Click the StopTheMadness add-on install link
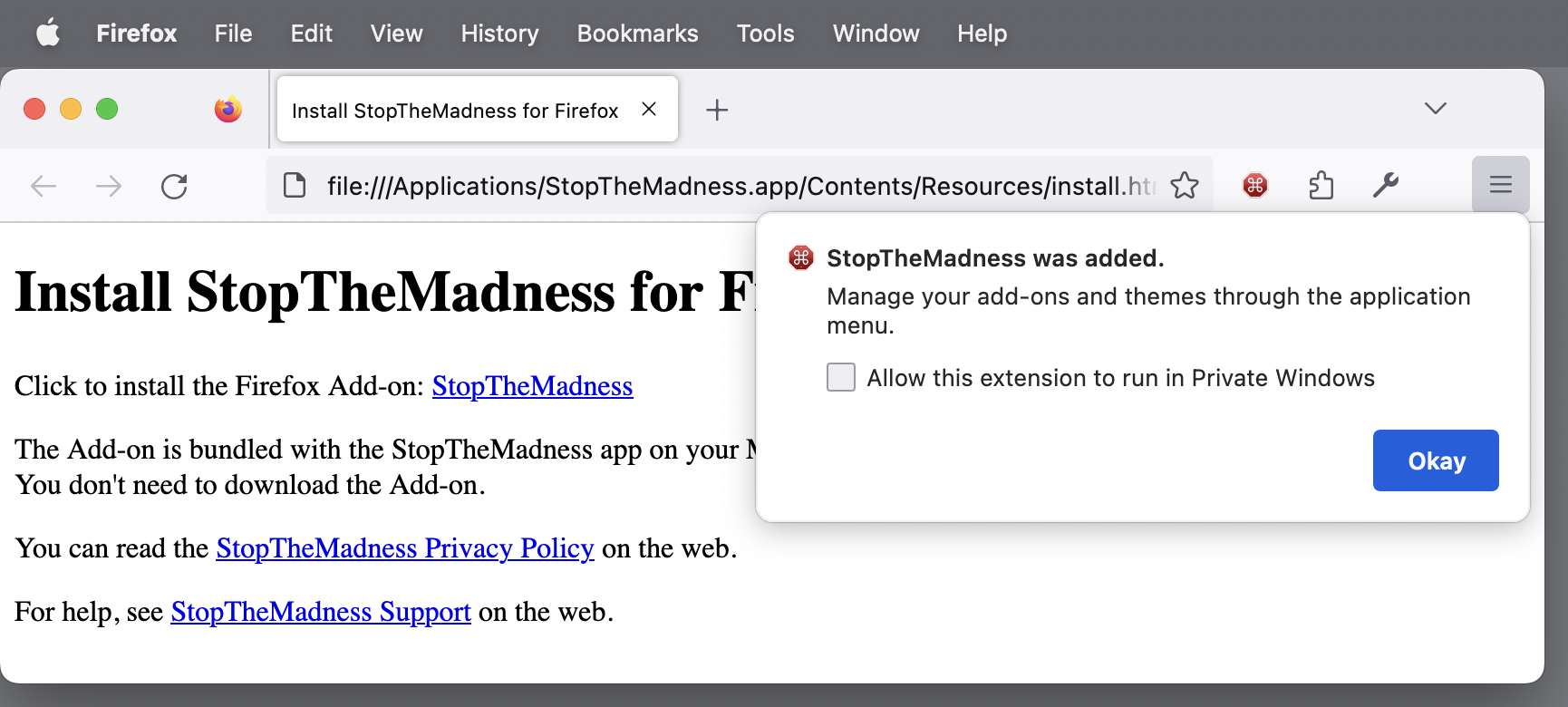Image resolution: width=1568 pixels, height=707 pixels. coord(532,386)
